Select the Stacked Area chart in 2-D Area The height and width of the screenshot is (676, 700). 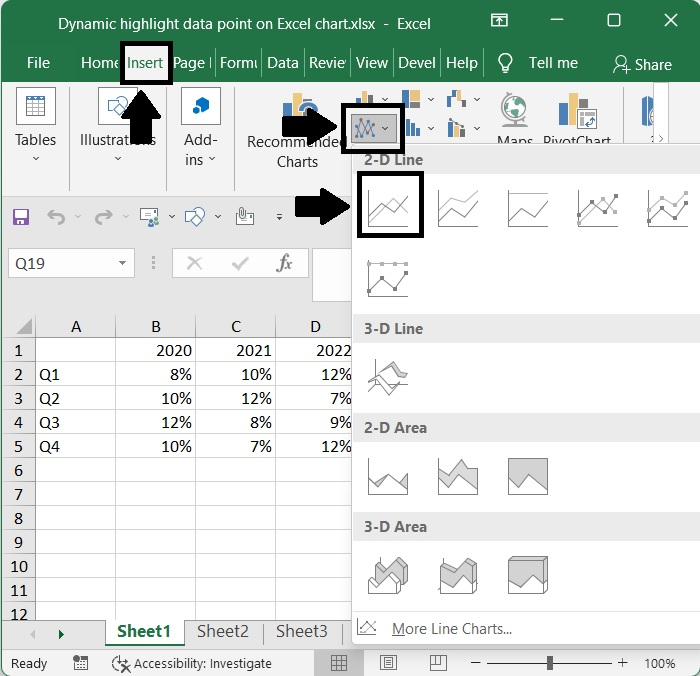point(458,476)
